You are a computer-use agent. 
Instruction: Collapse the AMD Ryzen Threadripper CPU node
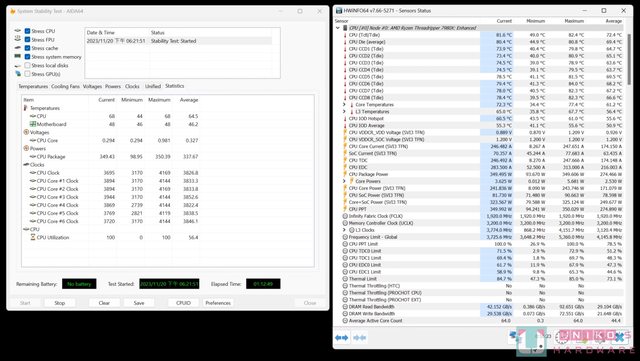pyautogui.click(x=338, y=28)
